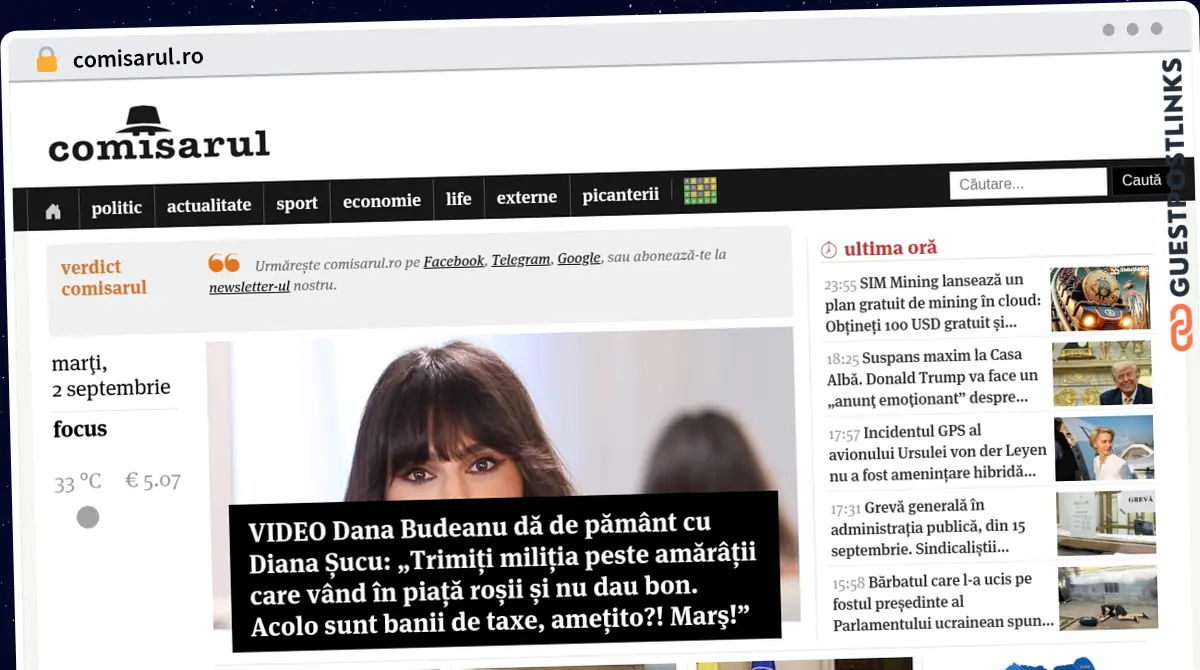Focus the Căutare search input field

[x=1028, y=184]
